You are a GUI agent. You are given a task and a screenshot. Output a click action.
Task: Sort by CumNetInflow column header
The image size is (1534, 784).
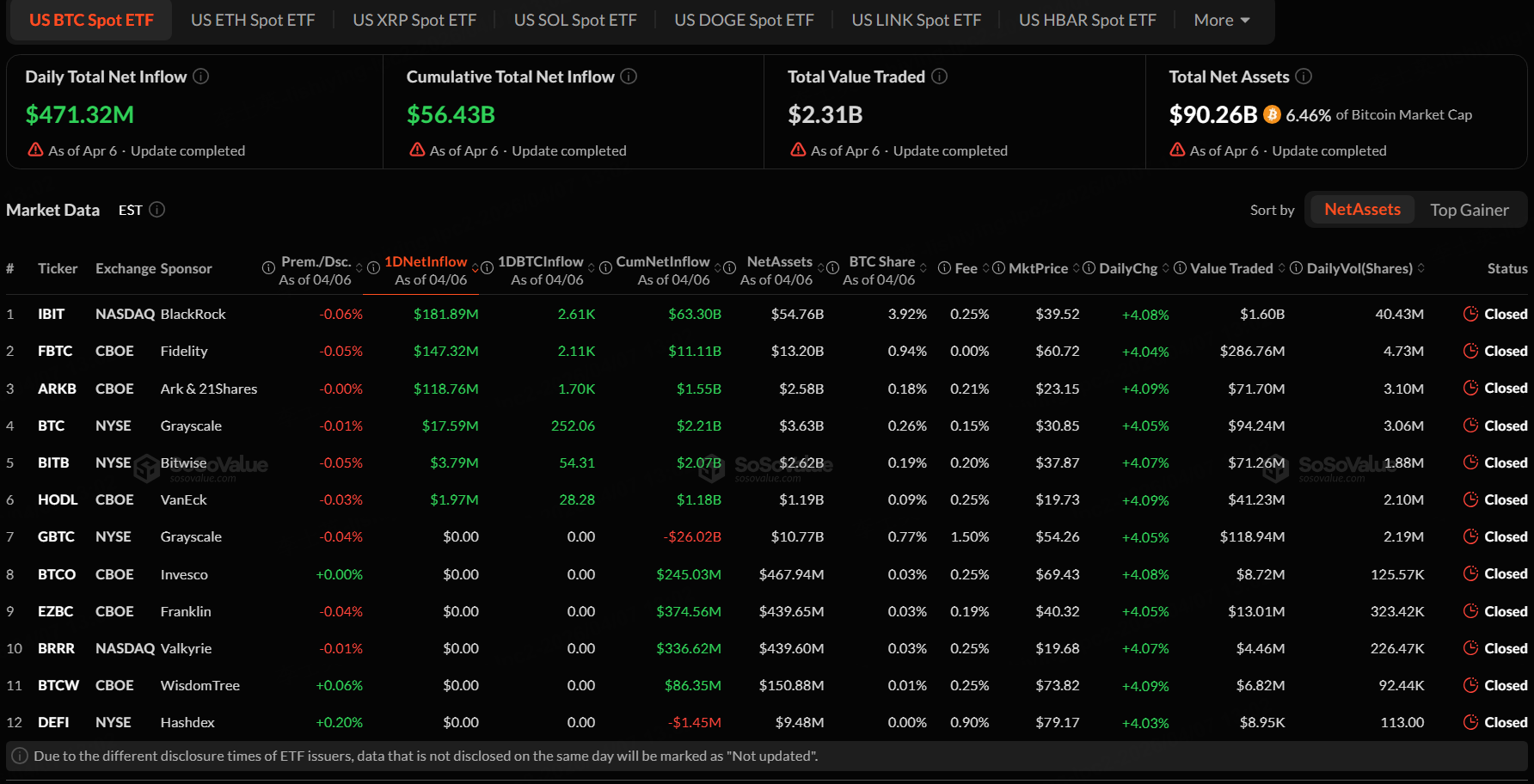pos(662,261)
